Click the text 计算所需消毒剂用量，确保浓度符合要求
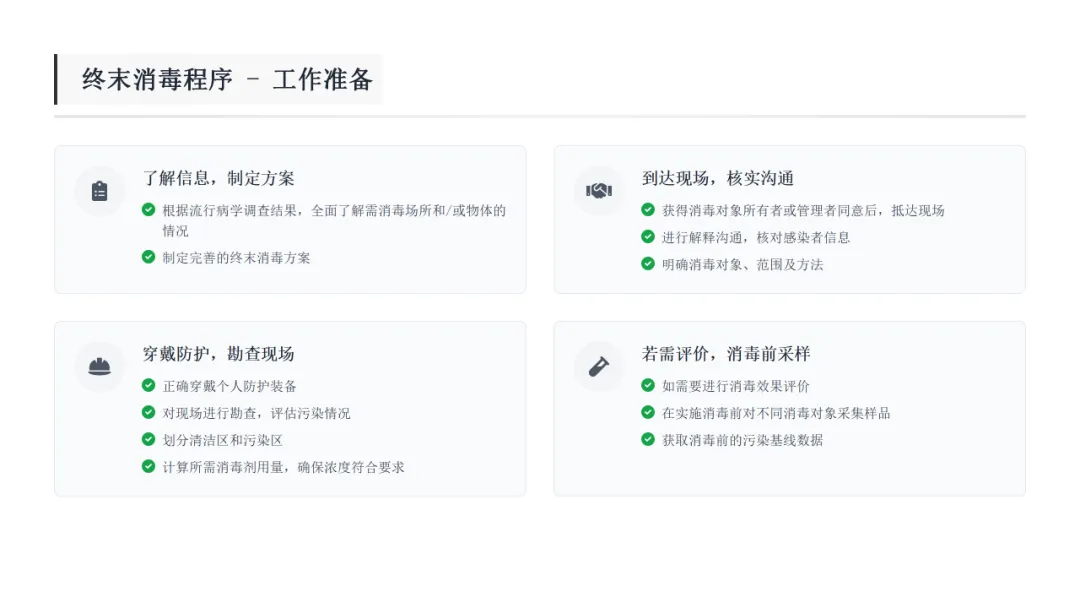 (284, 467)
